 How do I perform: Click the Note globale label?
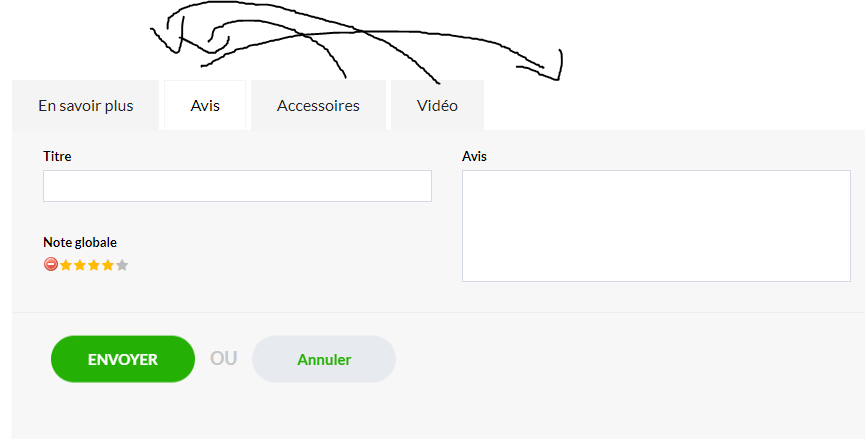click(x=80, y=242)
